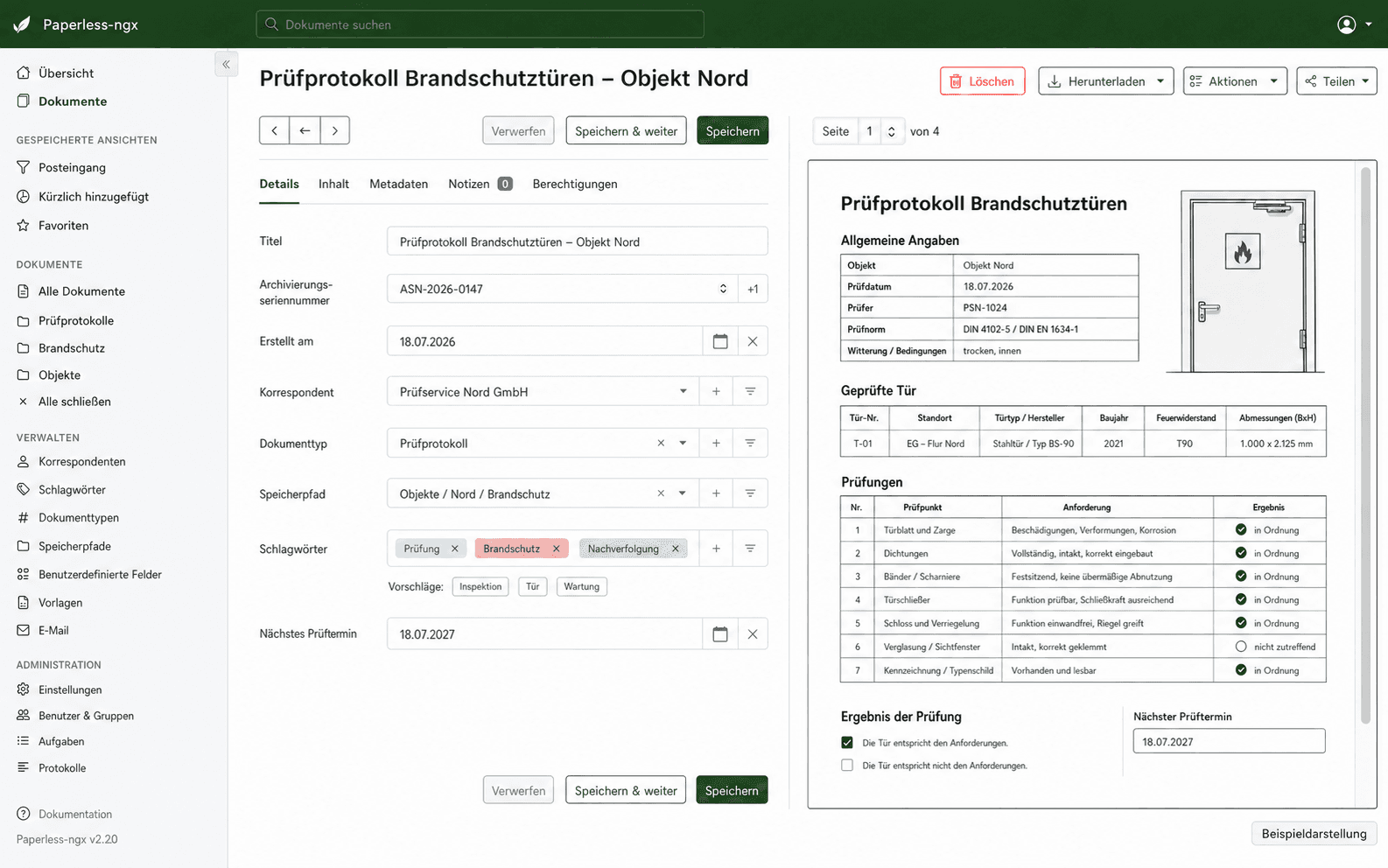Open Favoriten saved view
The image size is (1388, 868).
point(53,226)
